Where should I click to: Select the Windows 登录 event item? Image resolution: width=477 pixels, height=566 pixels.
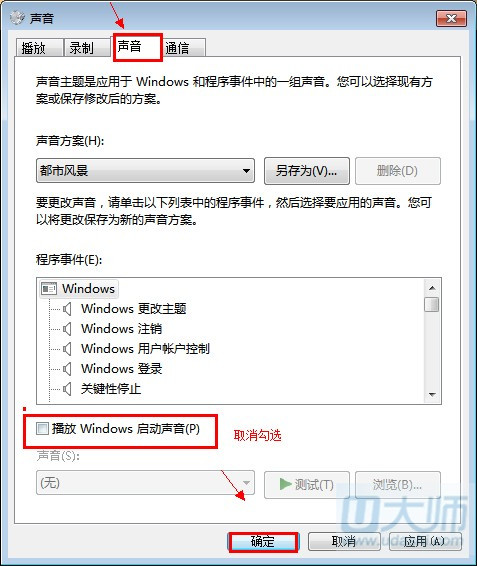121,369
